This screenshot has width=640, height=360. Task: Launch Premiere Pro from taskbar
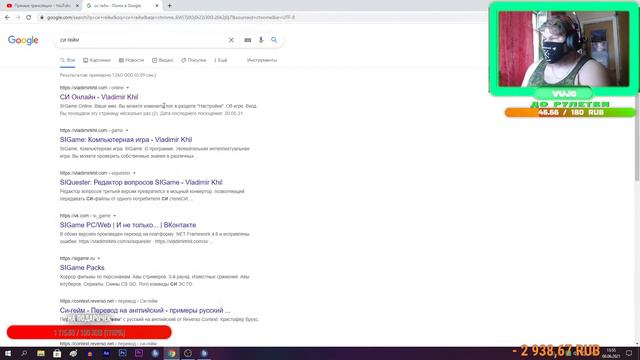(x=139, y=353)
